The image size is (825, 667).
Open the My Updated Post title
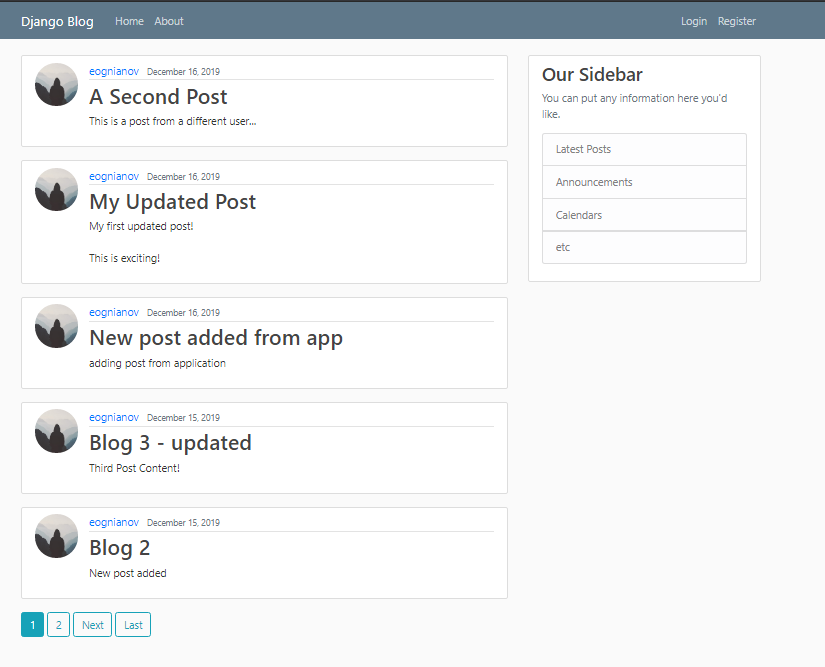[173, 202]
